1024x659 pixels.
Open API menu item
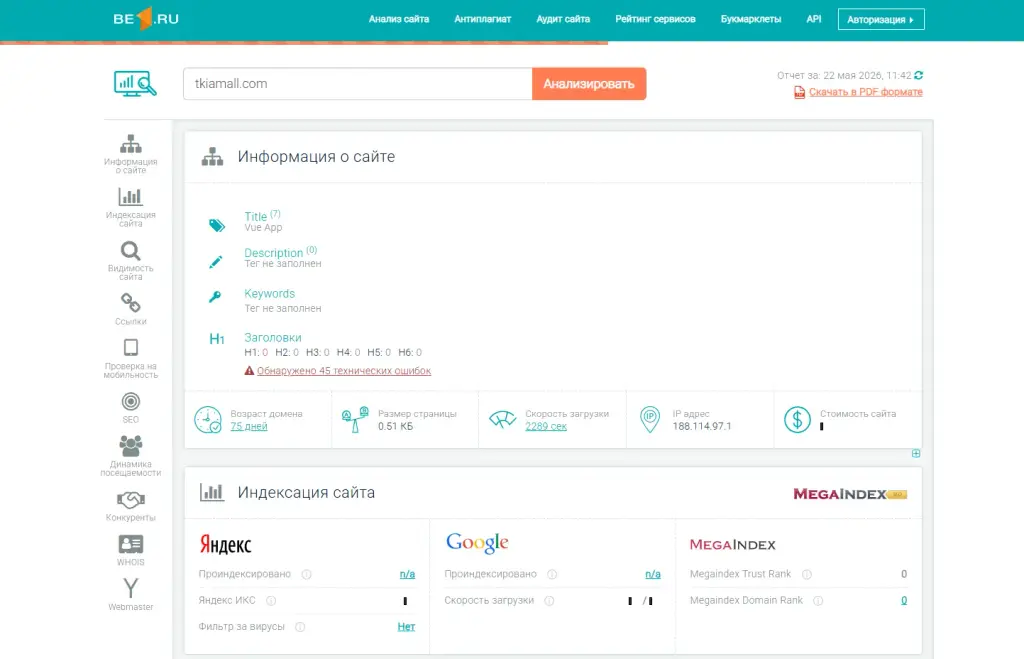point(814,19)
